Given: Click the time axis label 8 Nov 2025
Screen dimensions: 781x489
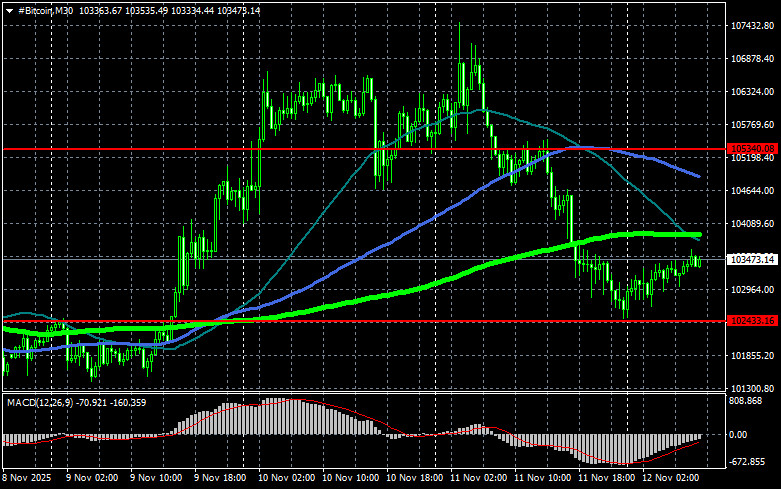Looking at the screenshot, I should [27, 478].
